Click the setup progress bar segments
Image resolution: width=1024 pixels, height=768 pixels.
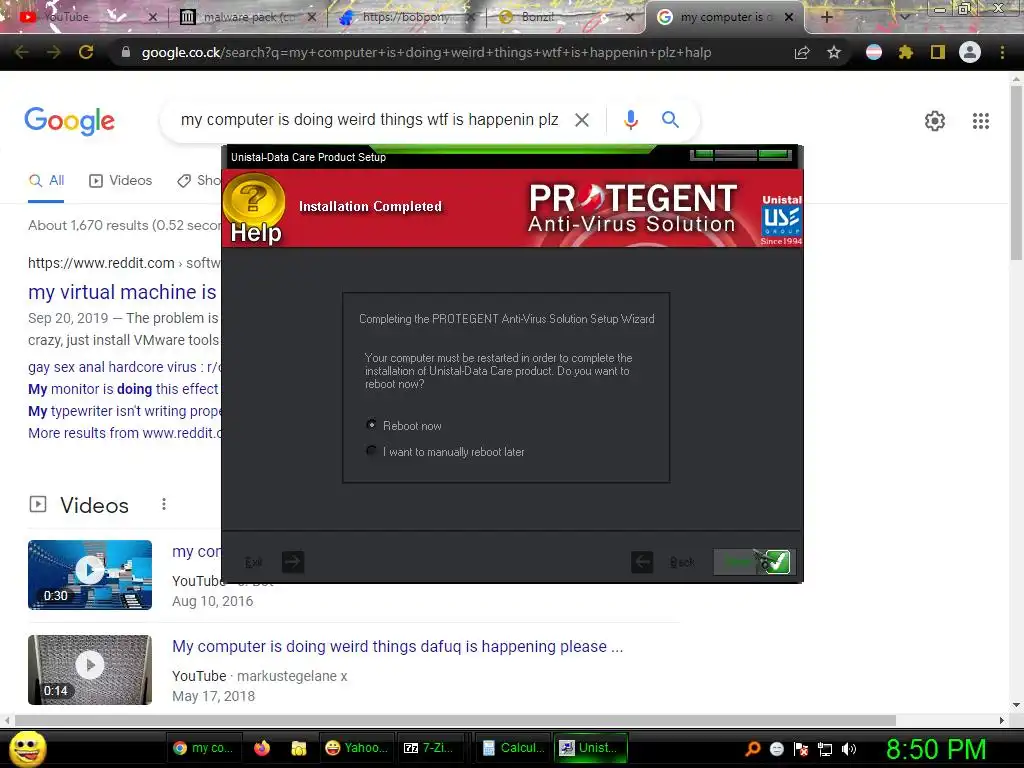pyautogui.click(x=741, y=155)
